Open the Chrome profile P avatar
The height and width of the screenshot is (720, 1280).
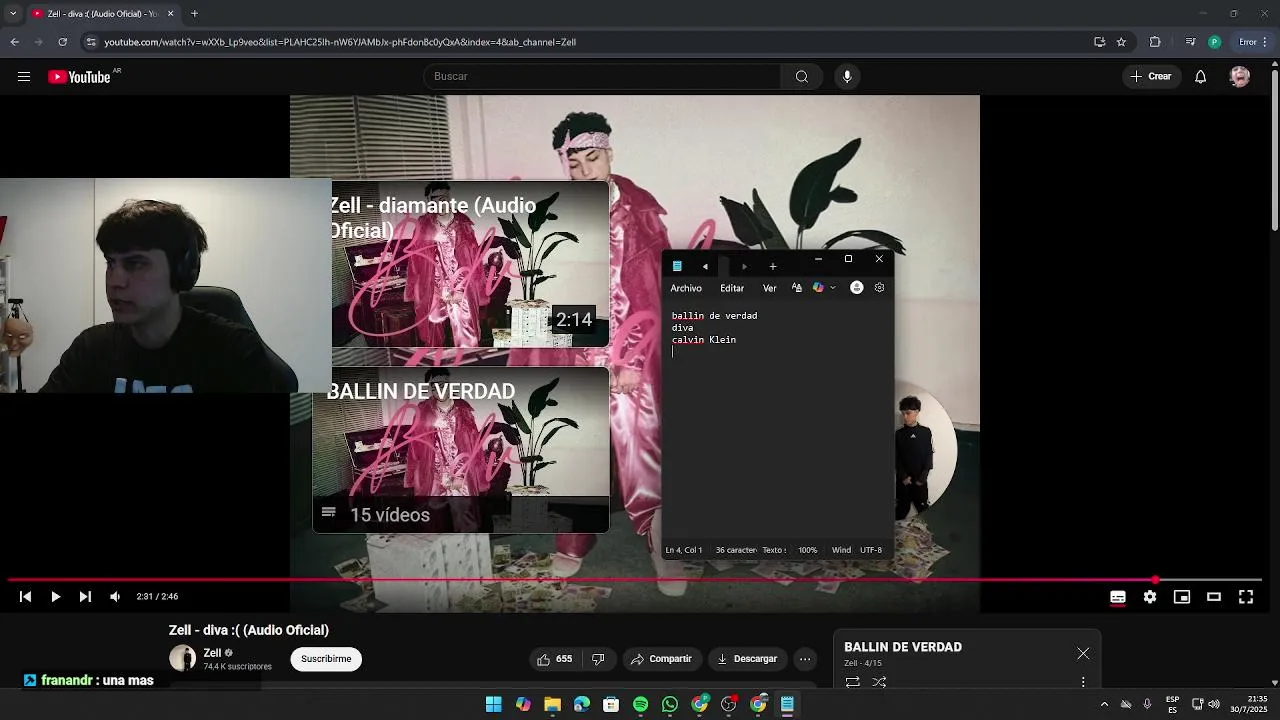[x=1214, y=42]
